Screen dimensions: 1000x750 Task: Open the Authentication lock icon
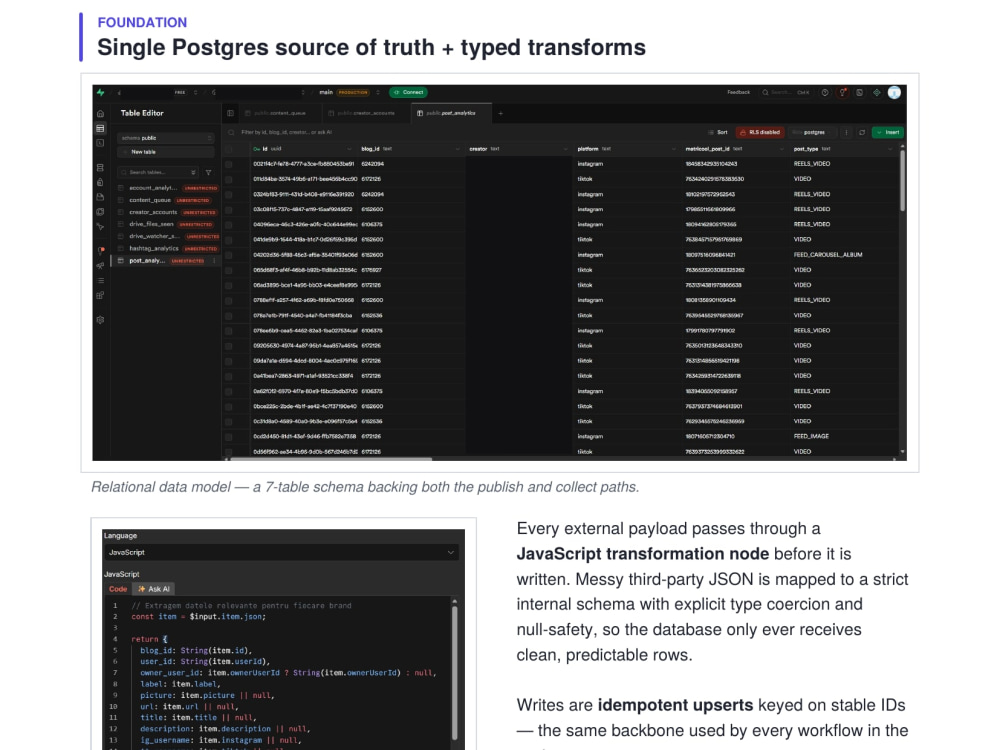pyautogui.click(x=101, y=182)
